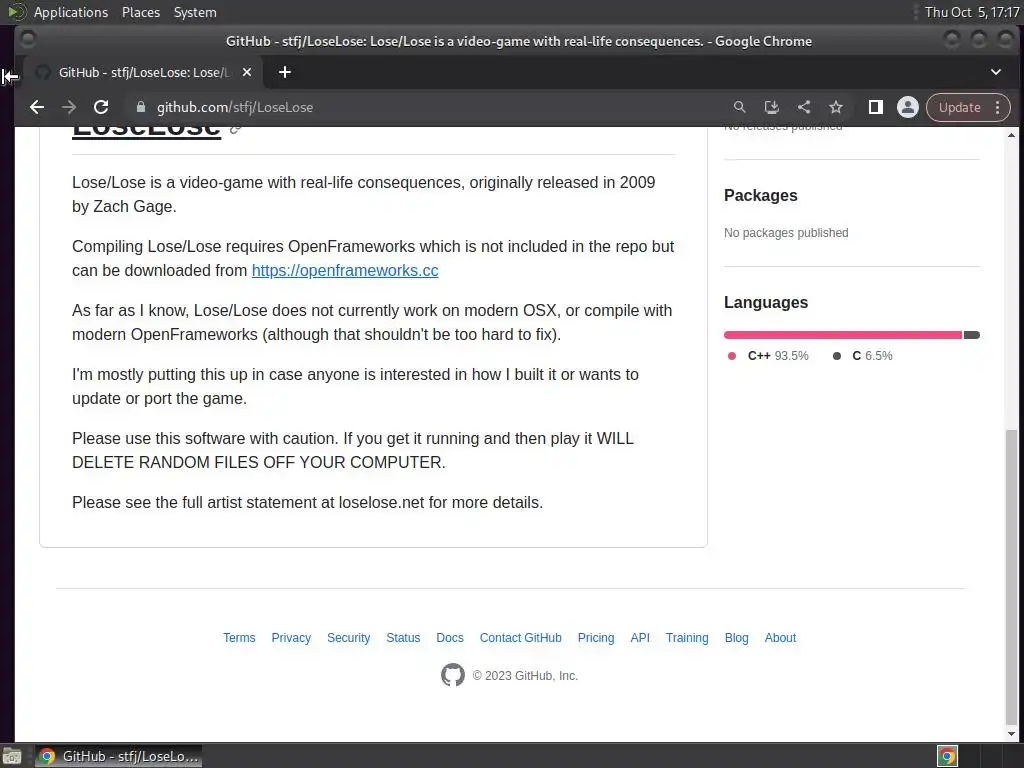This screenshot has height=768, width=1024.
Task: Click the anchor link icon beside LoseLose heading
Action: 236,129
